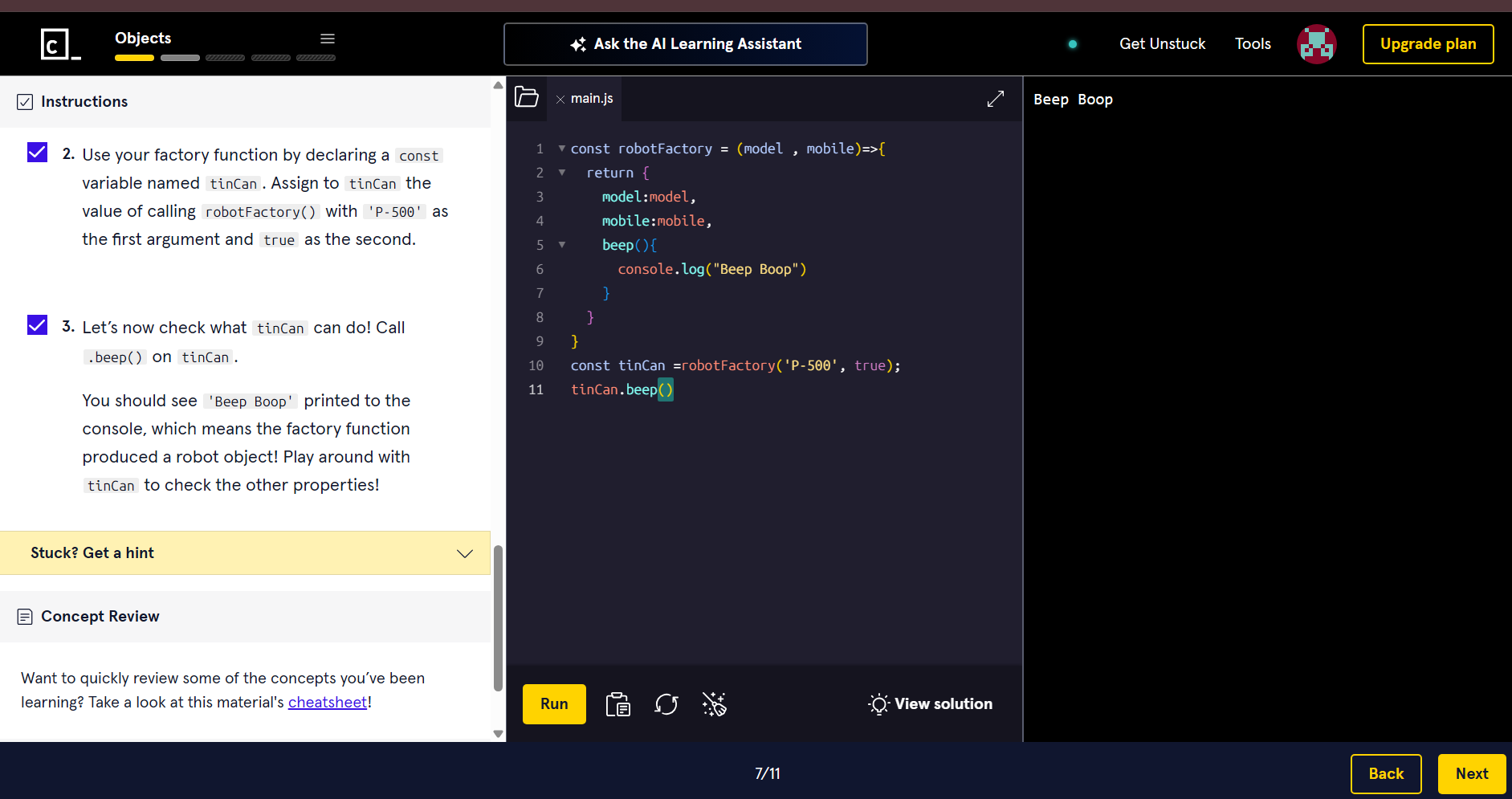1512x799 pixels.
Task: Collapse the beep method fold arrow on line 5
Action: [x=562, y=245]
